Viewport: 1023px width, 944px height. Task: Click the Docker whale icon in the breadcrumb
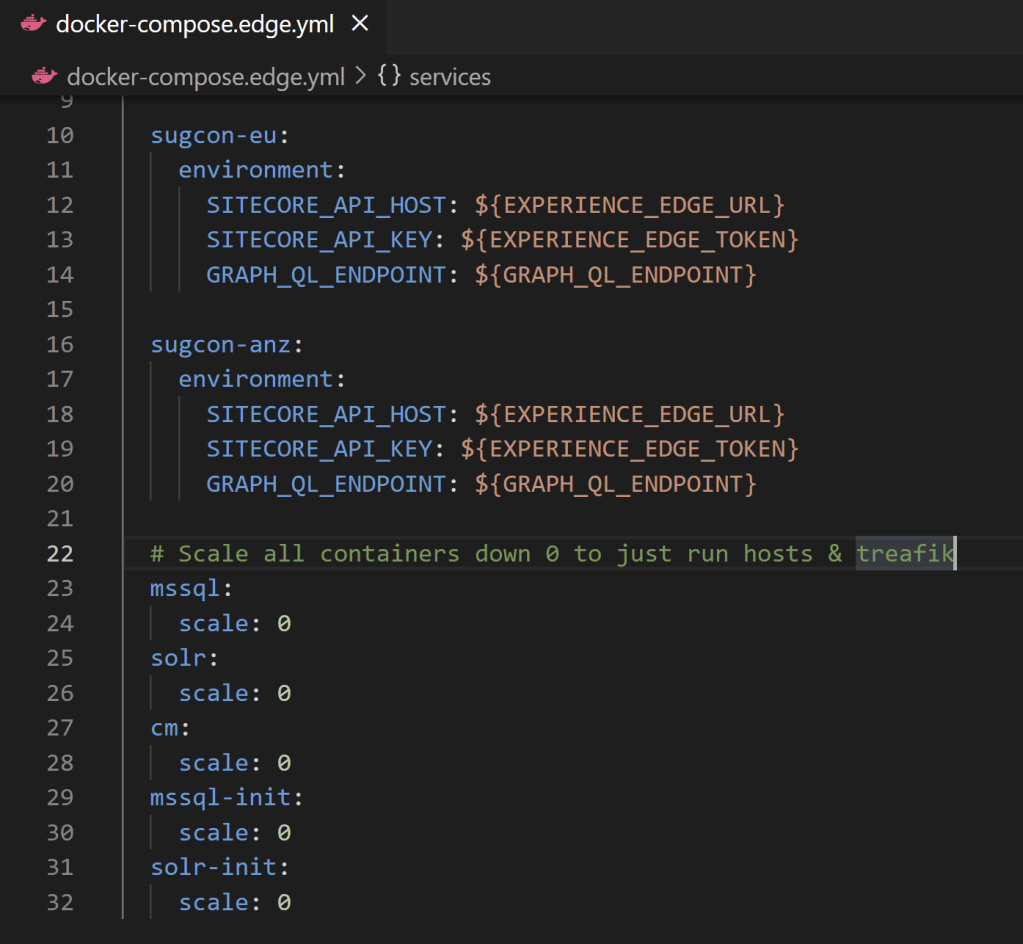tap(44, 77)
